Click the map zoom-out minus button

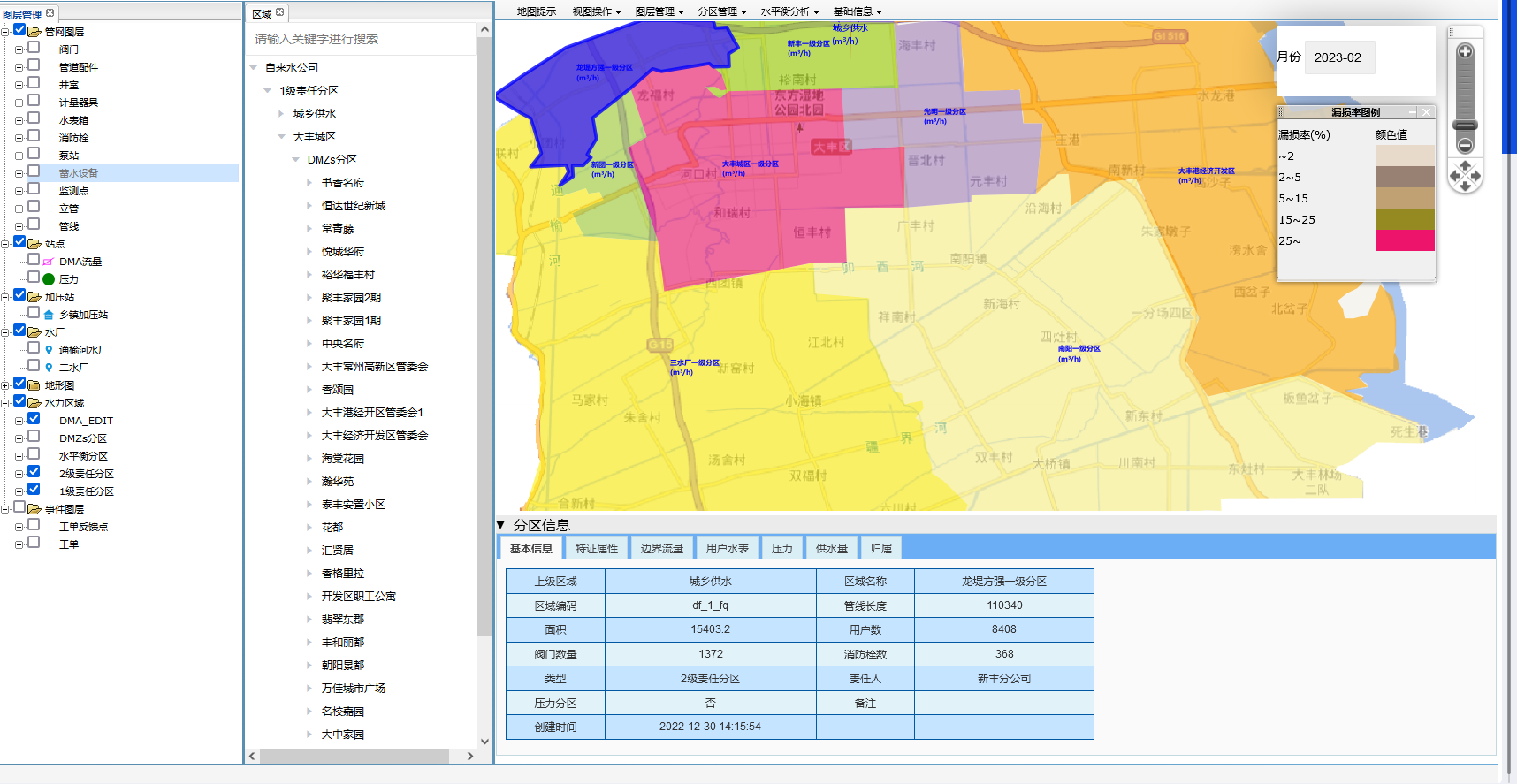(x=1465, y=145)
